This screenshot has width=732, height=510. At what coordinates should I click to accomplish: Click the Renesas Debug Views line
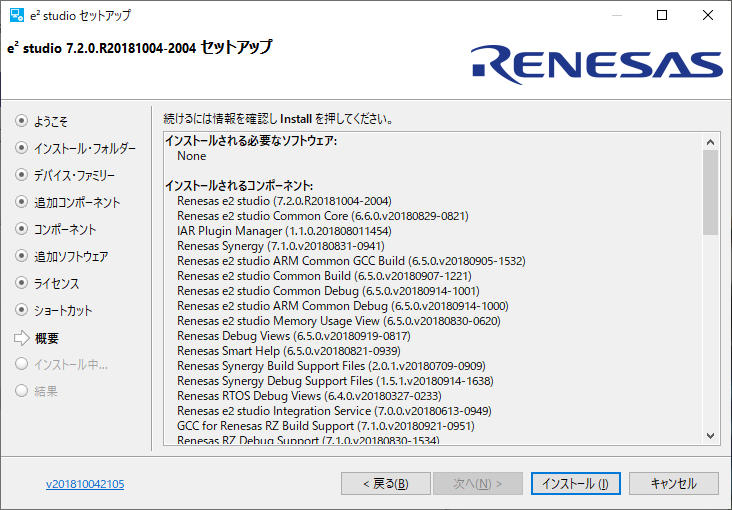(294, 336)
